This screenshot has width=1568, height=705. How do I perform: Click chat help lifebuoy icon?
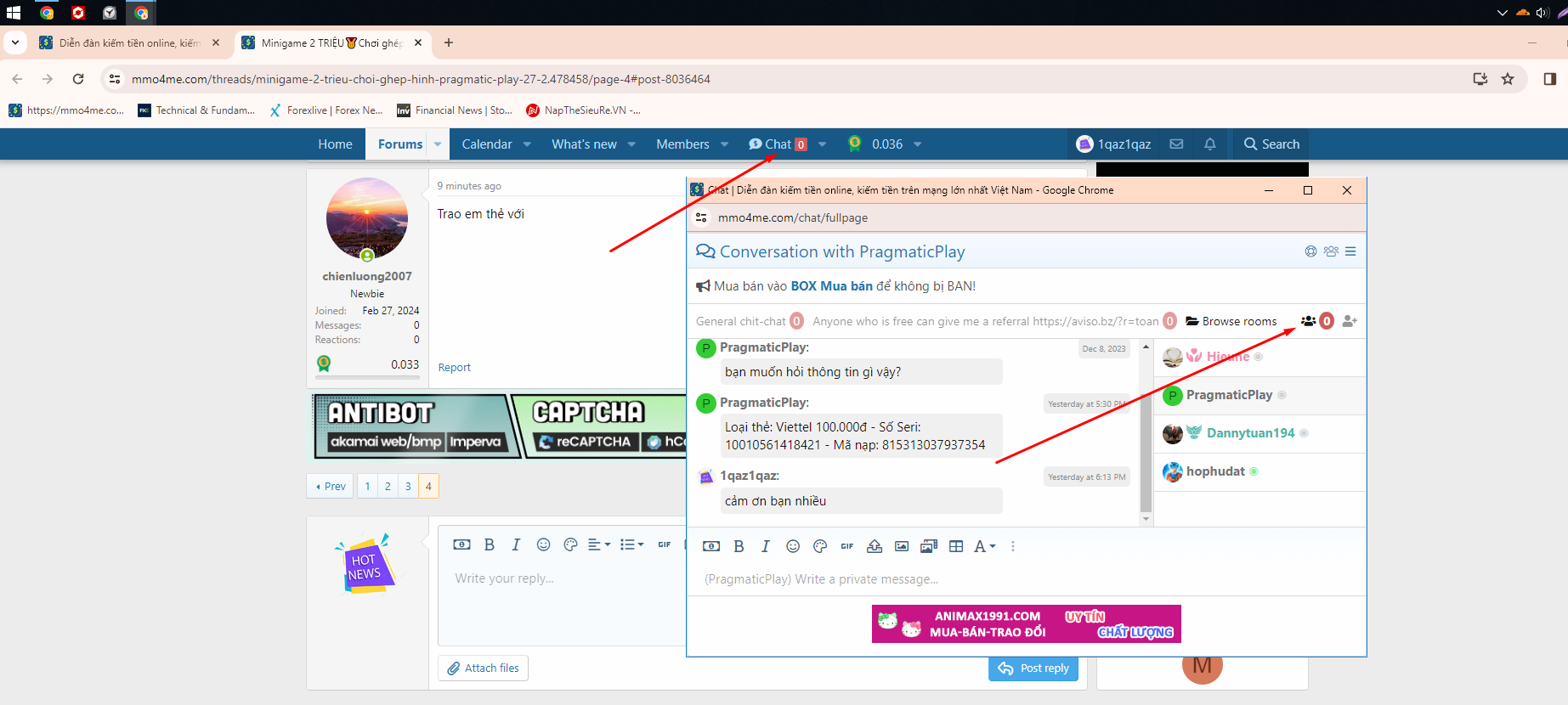point(1311,251)
